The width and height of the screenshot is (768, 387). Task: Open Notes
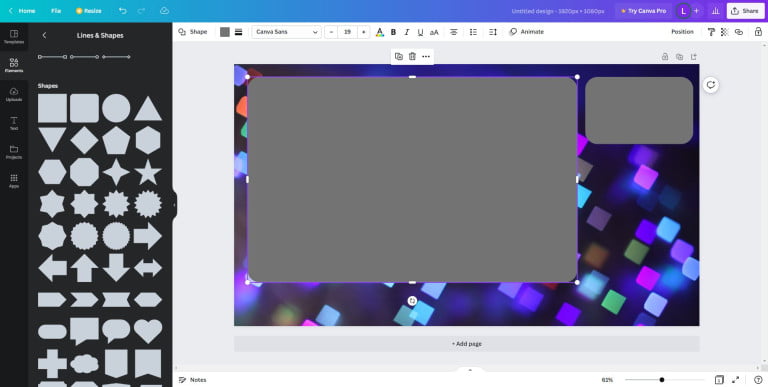192,380
